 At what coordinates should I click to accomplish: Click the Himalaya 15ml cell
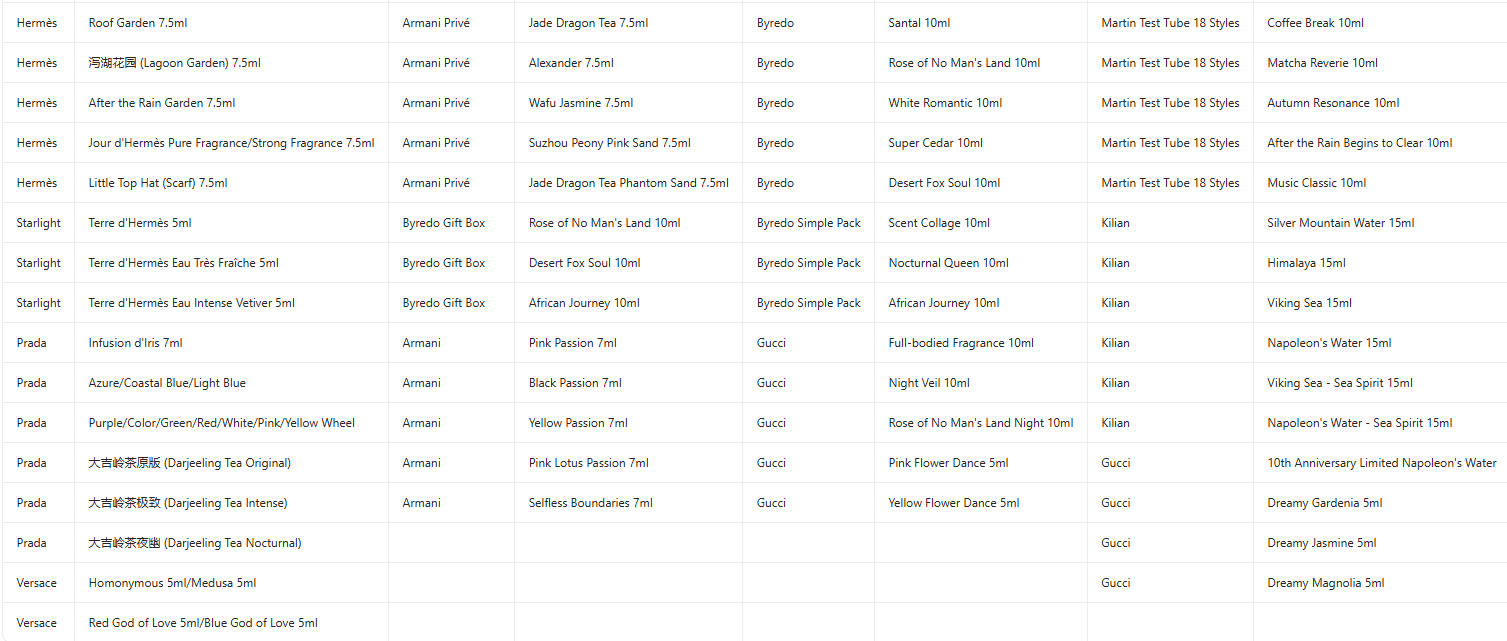point(1306,263)
